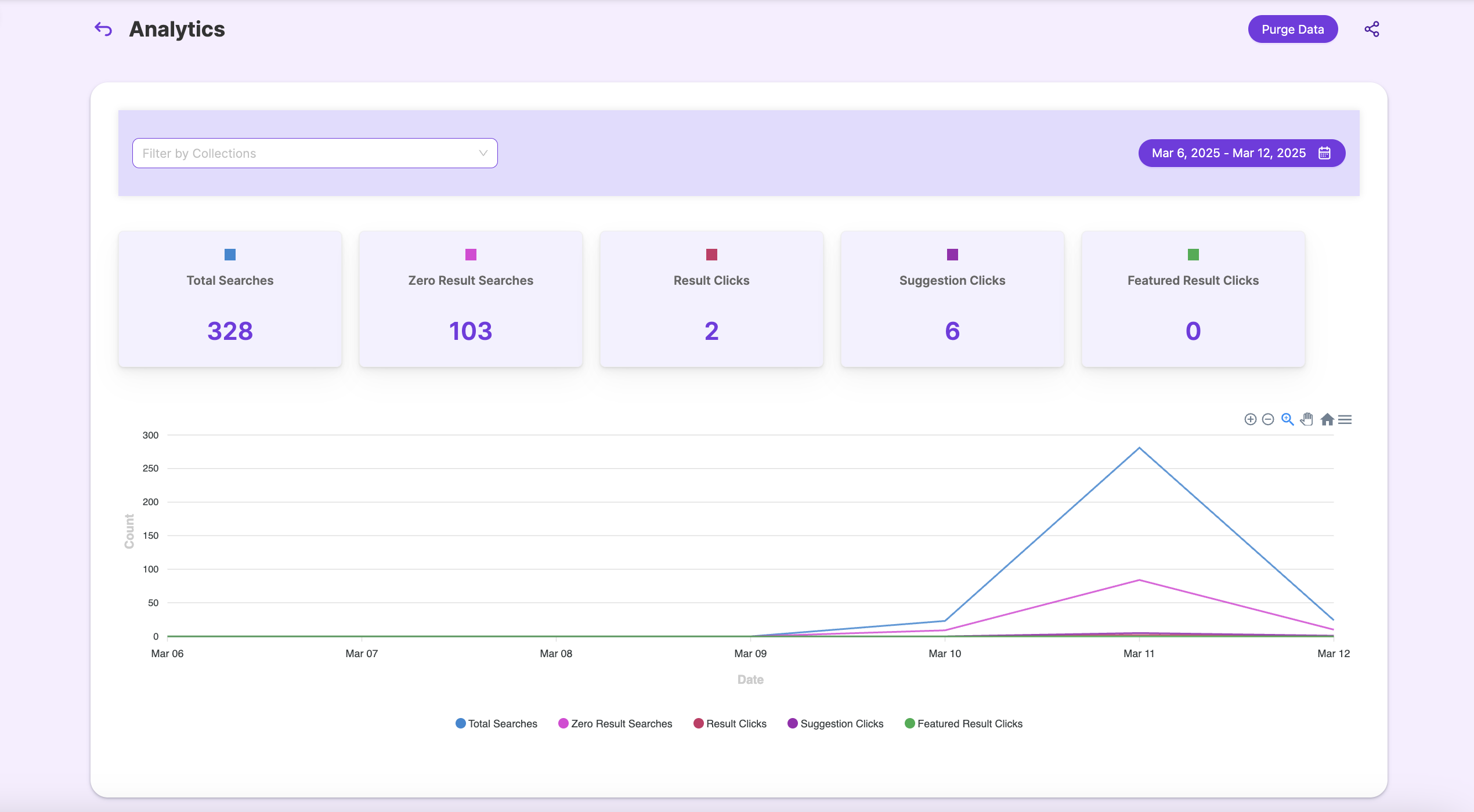Click the back arrow beside Analytics

coord(103,29)
